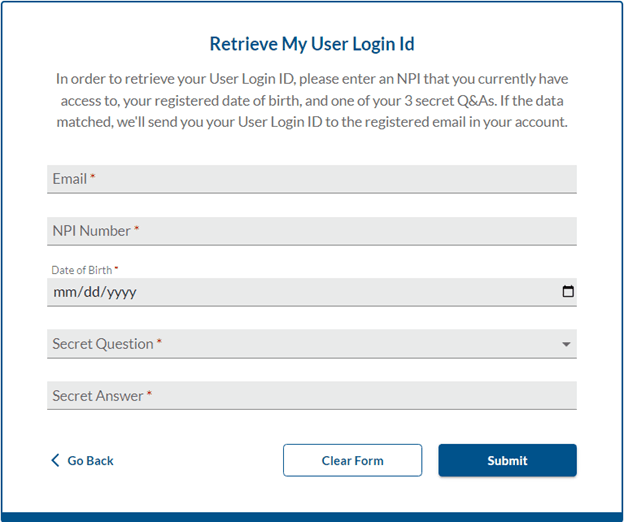Go Back to the previous page
This screenshot has width=624, height=522.
click(82, 460)
